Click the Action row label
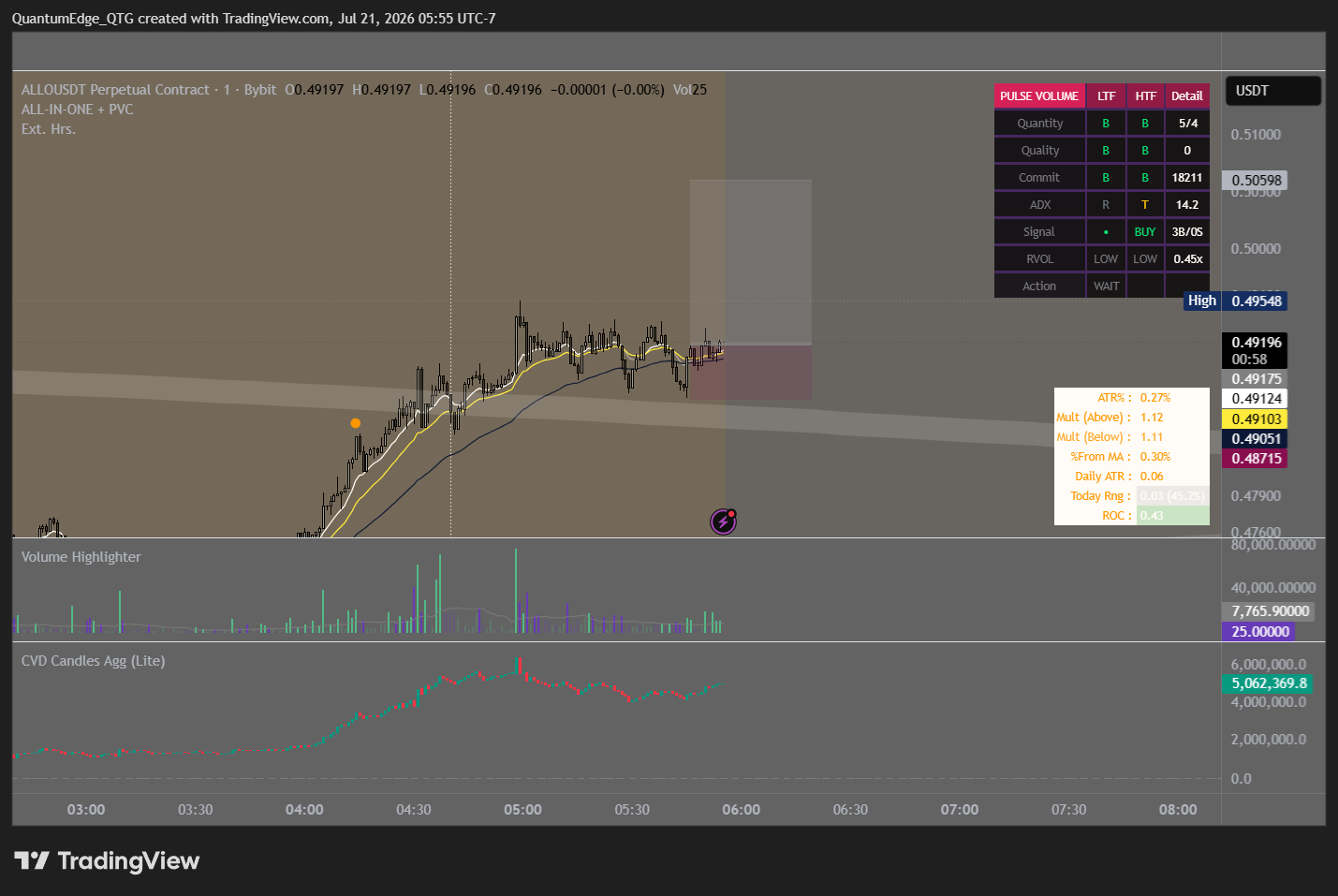The height and width of the screenshot is (896, 1338). click(x=1039, y=286)
